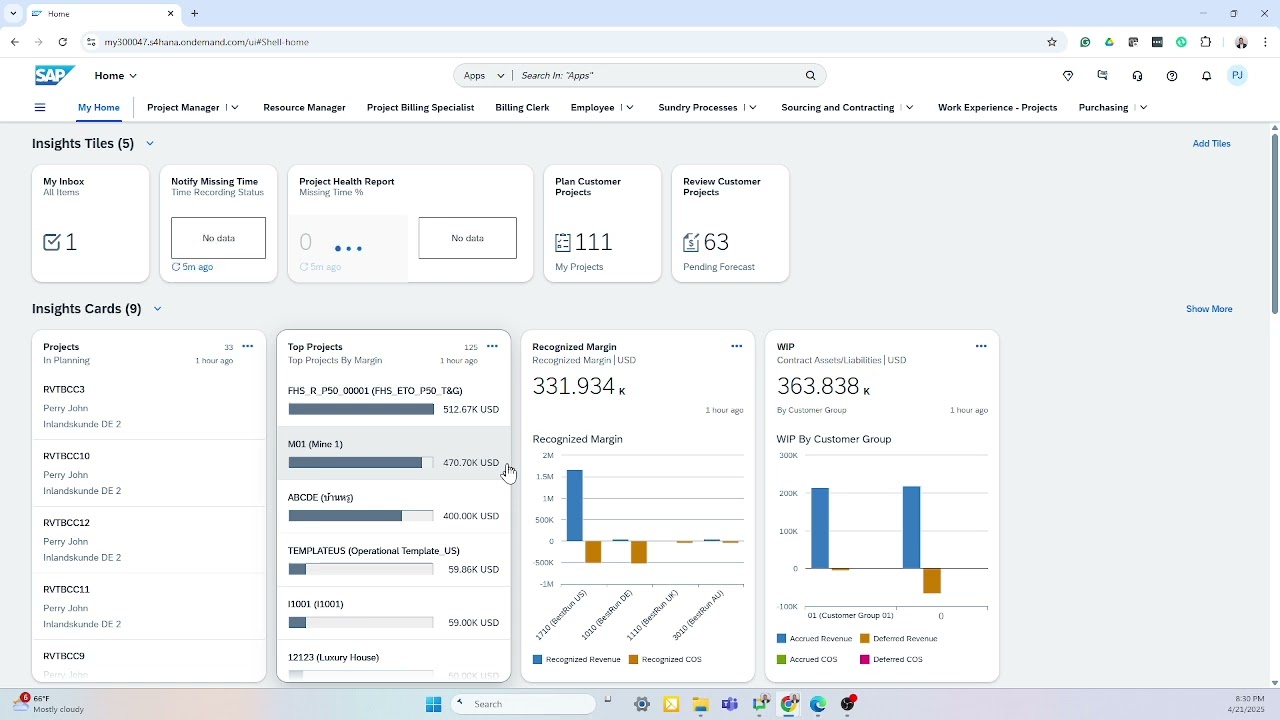Refresh the Notify Missing Time tile
Viewport: 1280px width, 720px height.
click(176, 267)
